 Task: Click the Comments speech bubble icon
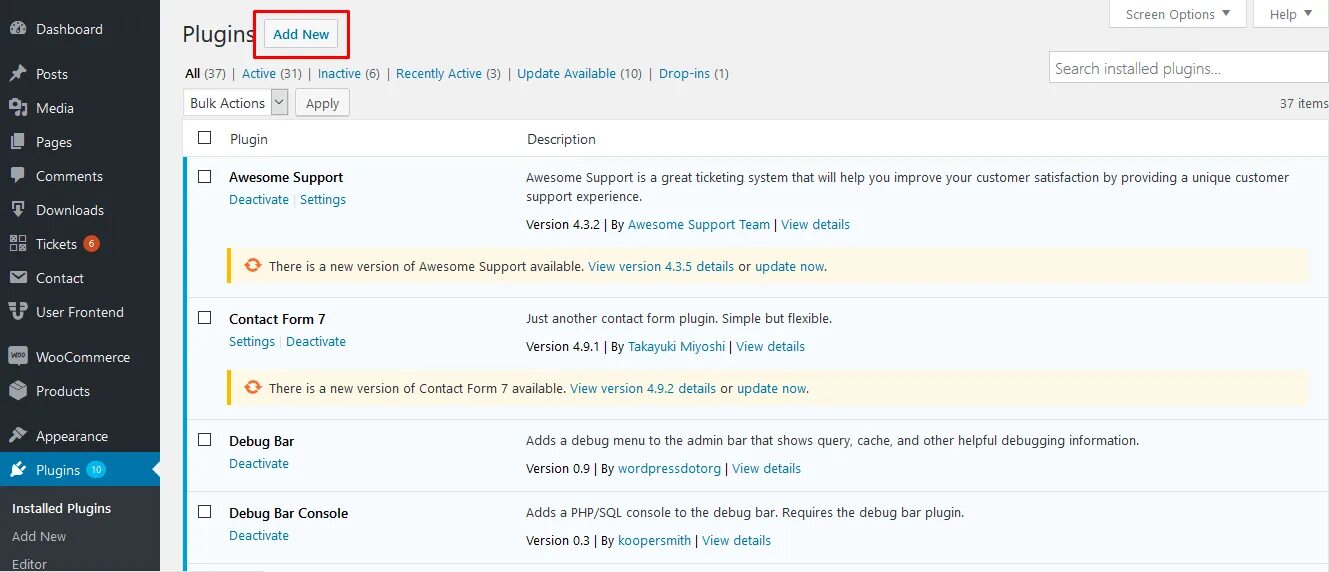[x=17, y=176]
